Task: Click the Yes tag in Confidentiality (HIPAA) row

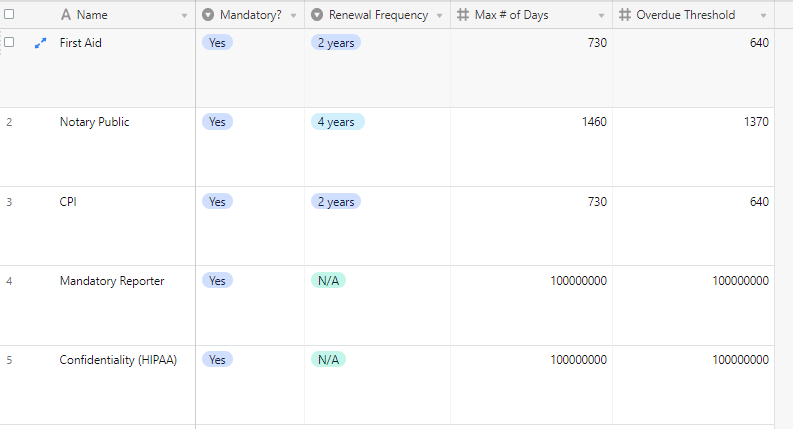Action: [x=217, y=360]
